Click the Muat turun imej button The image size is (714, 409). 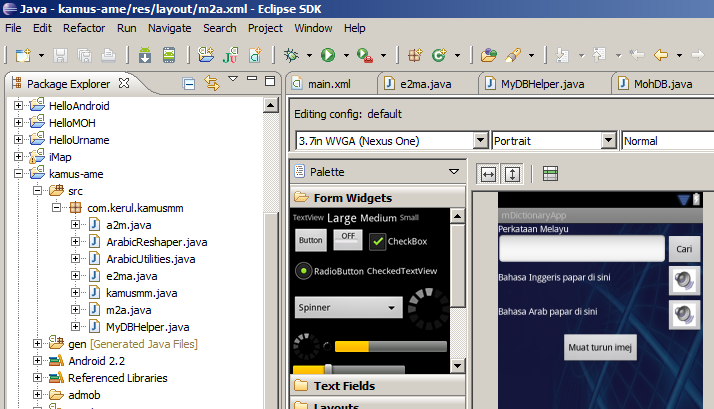pos(600,348)
